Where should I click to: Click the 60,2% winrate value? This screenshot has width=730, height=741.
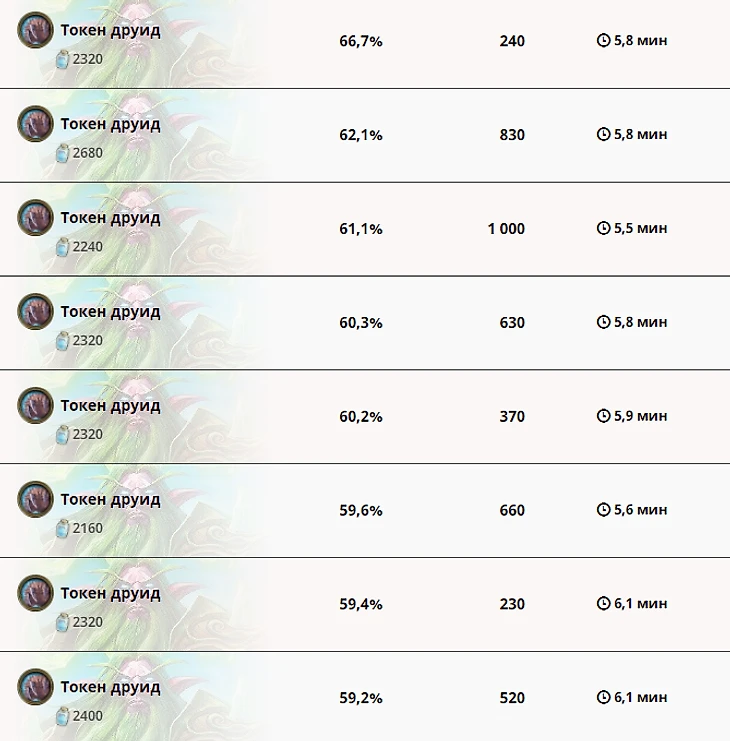[x=361, y=417]
